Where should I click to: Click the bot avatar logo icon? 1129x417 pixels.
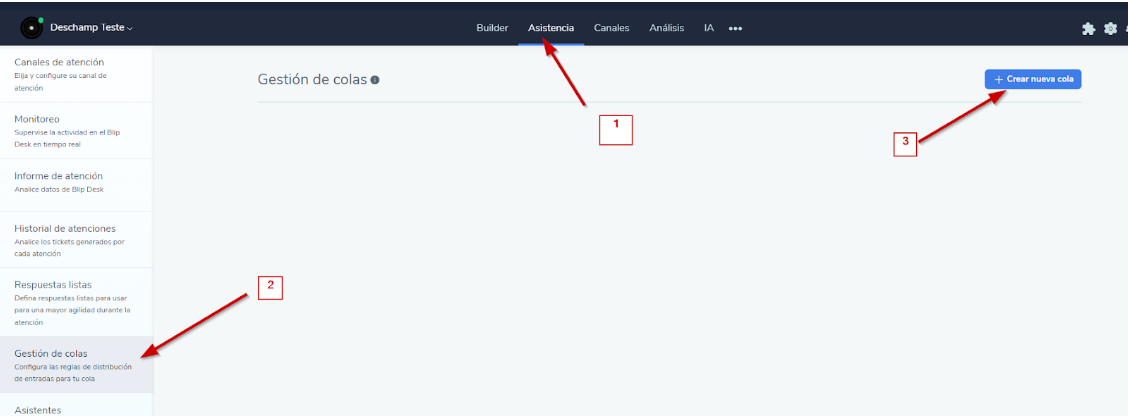tap(32, 28)
